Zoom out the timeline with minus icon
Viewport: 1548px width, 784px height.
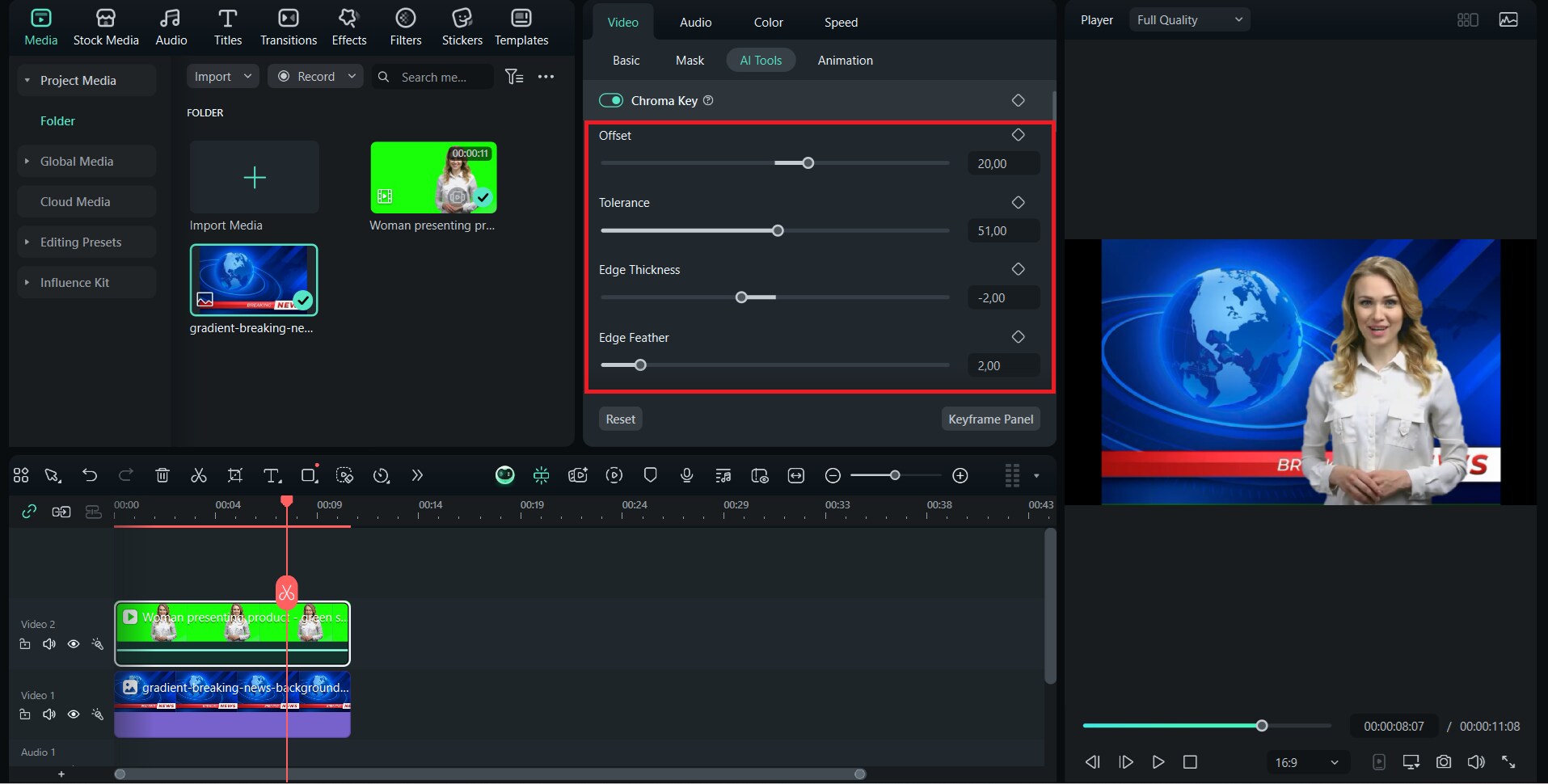[x=833, y=475]
